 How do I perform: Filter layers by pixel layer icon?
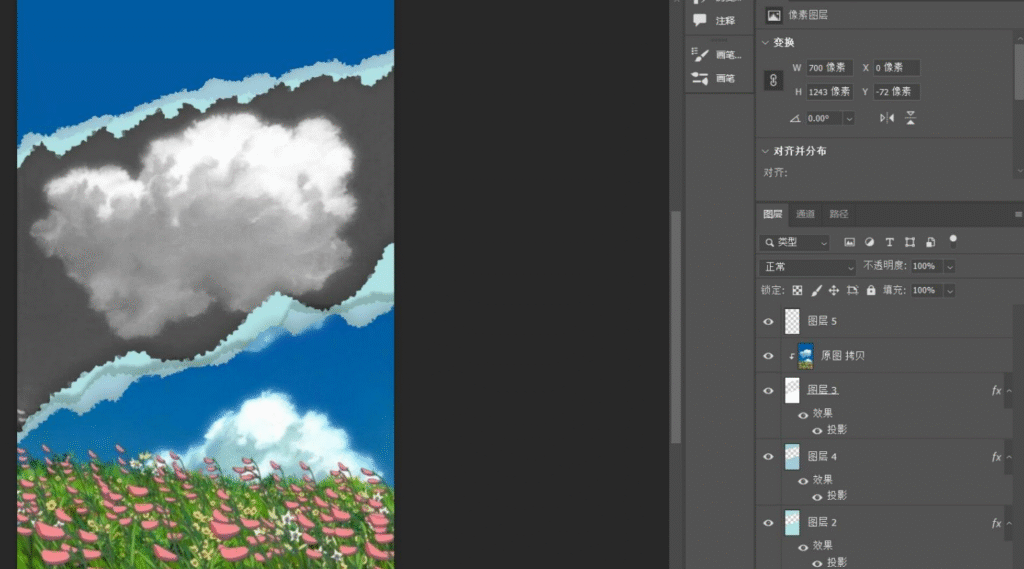click(x=849, y=242)
